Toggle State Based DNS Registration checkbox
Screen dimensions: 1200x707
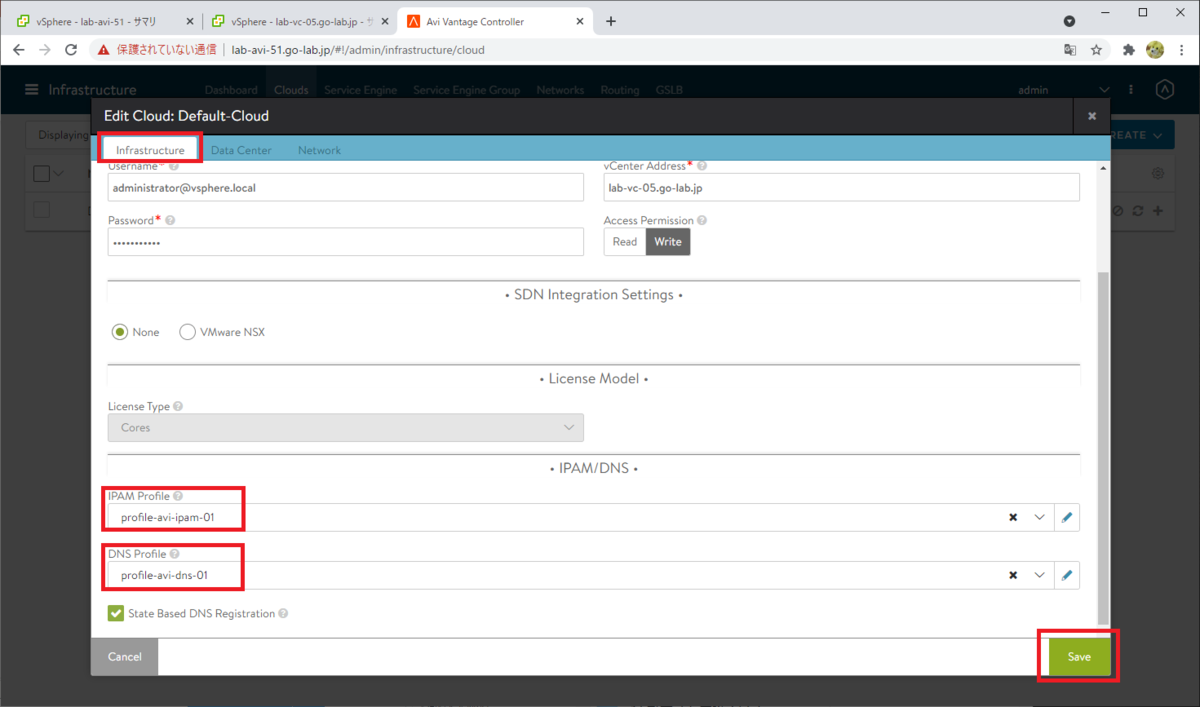click(x=116, y=613)
